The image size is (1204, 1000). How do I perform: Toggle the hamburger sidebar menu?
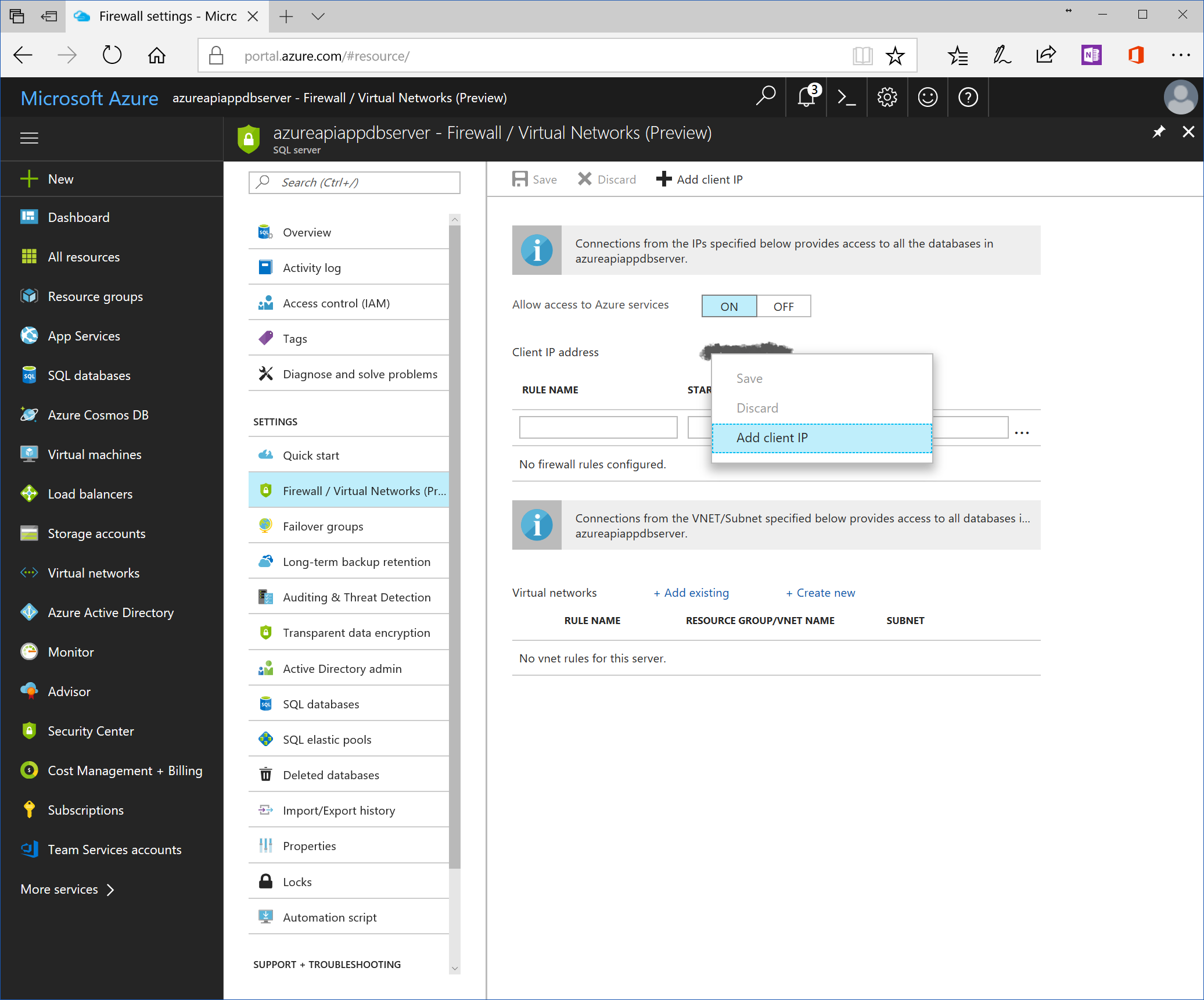click(x=29, y=138)
